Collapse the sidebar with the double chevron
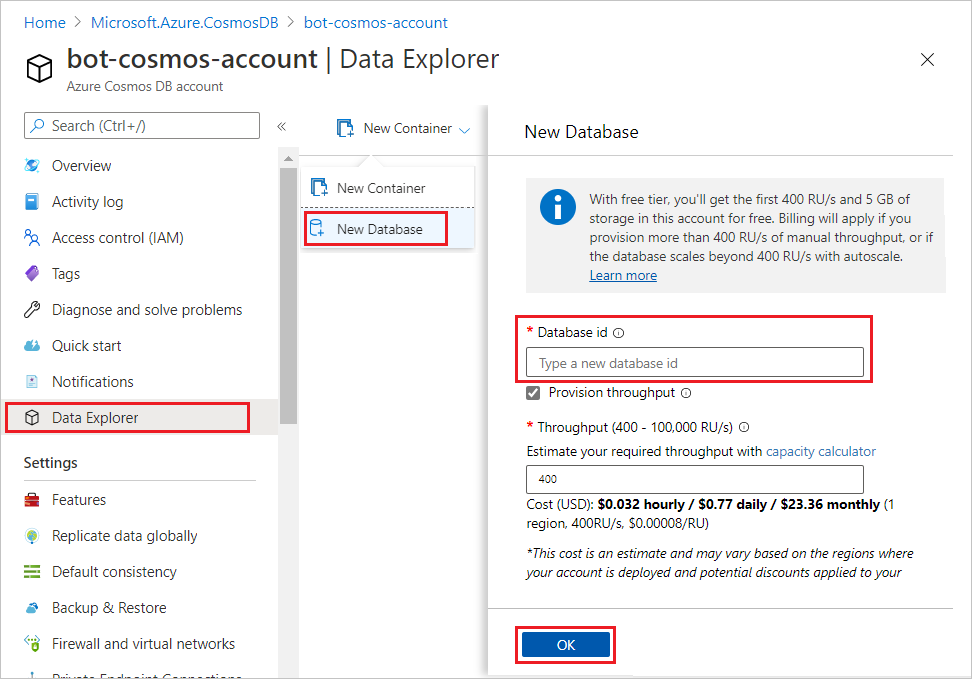 [281, 126]
